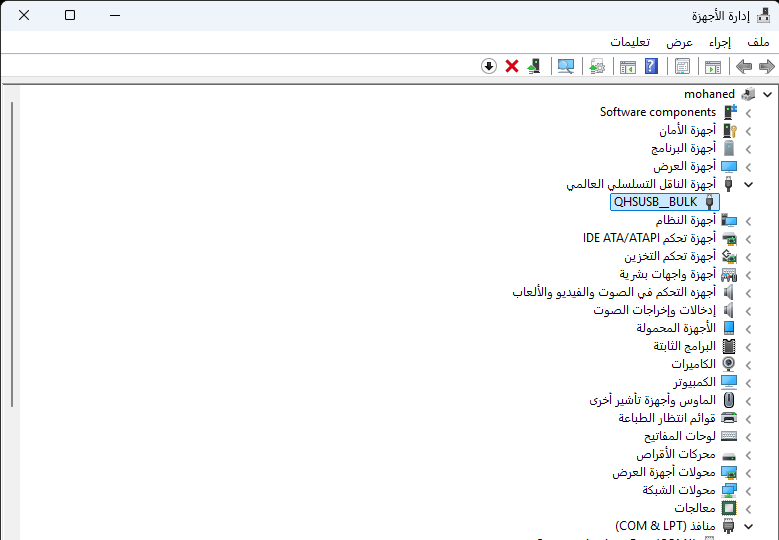779x540 pixels.
Task: Click the blue Help question-mark icon
Action: [x=651, y=66]
